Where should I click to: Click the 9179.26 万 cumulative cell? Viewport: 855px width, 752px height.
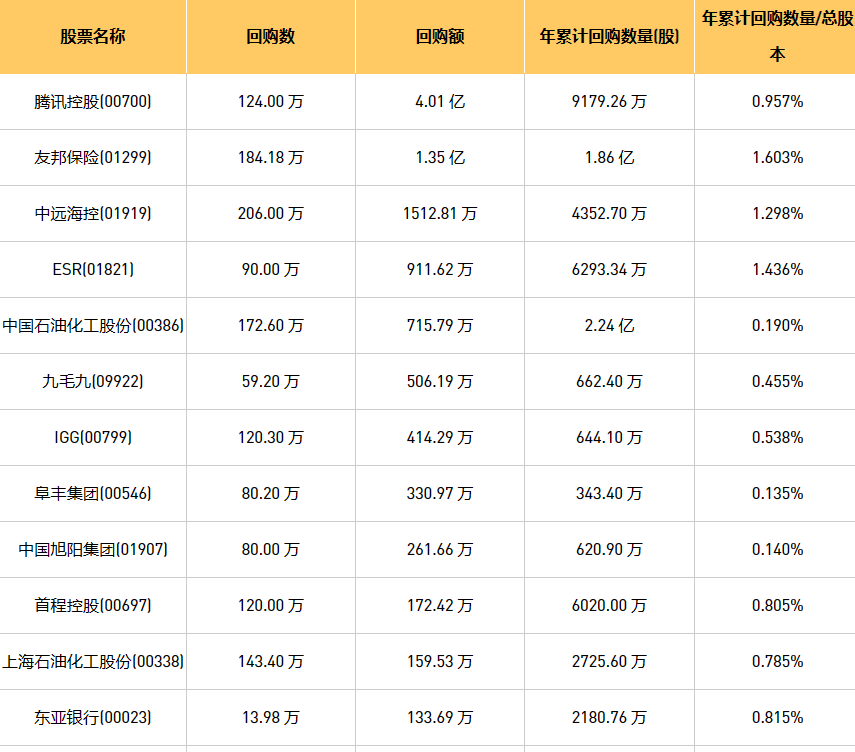pyautogui.click(x=609, y=101)
